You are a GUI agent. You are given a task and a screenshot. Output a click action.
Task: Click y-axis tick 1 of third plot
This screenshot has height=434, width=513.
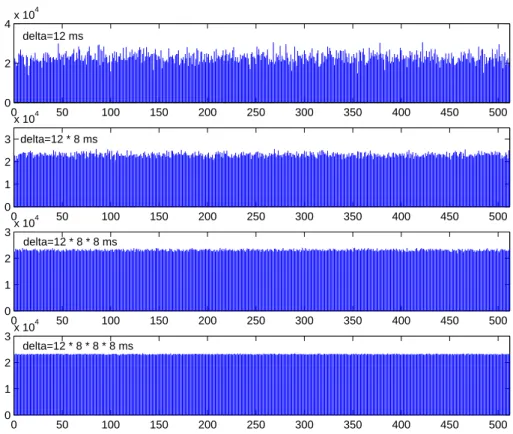[7, 285]
